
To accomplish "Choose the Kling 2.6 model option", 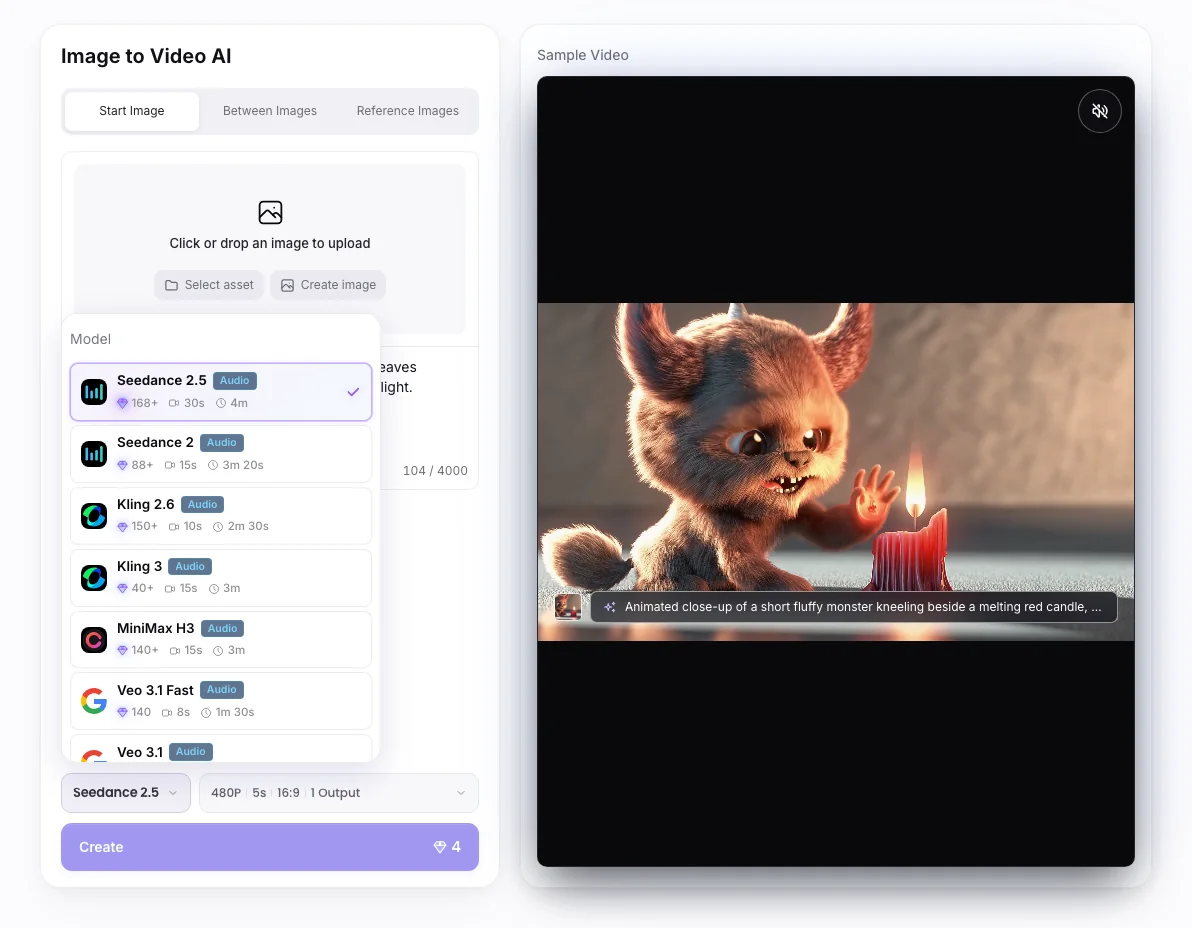I will 220,516.
